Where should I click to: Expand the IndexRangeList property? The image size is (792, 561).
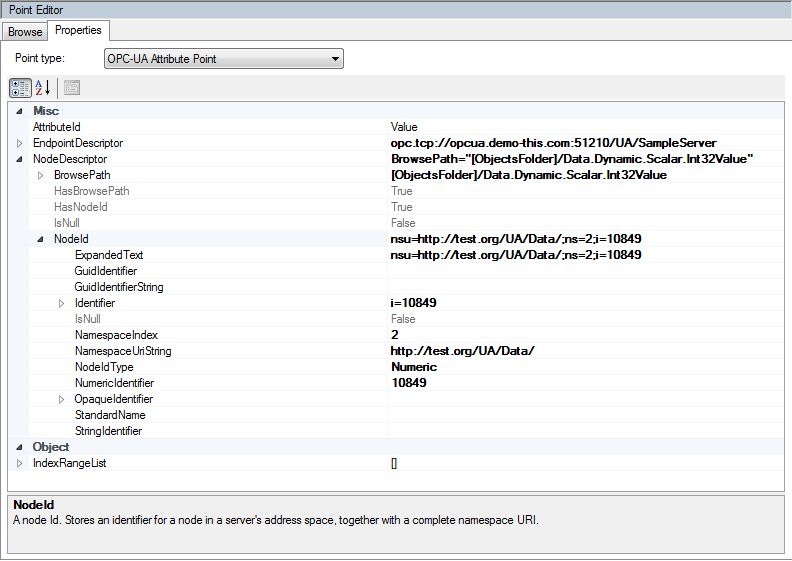[x=19, y=463]
